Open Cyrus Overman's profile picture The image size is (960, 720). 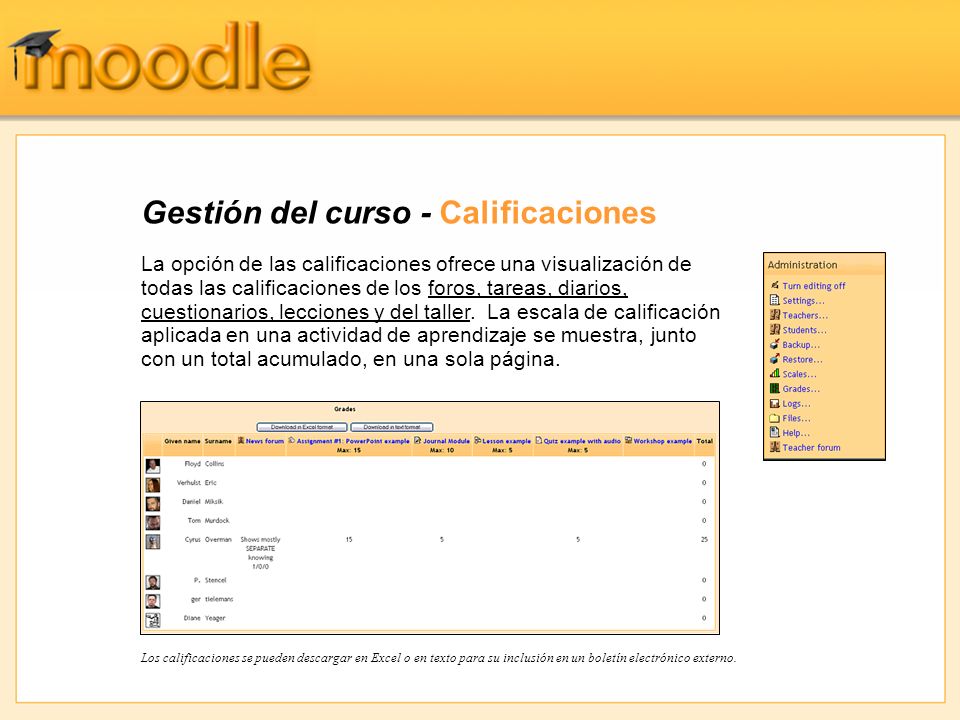(x=153, y=542)
